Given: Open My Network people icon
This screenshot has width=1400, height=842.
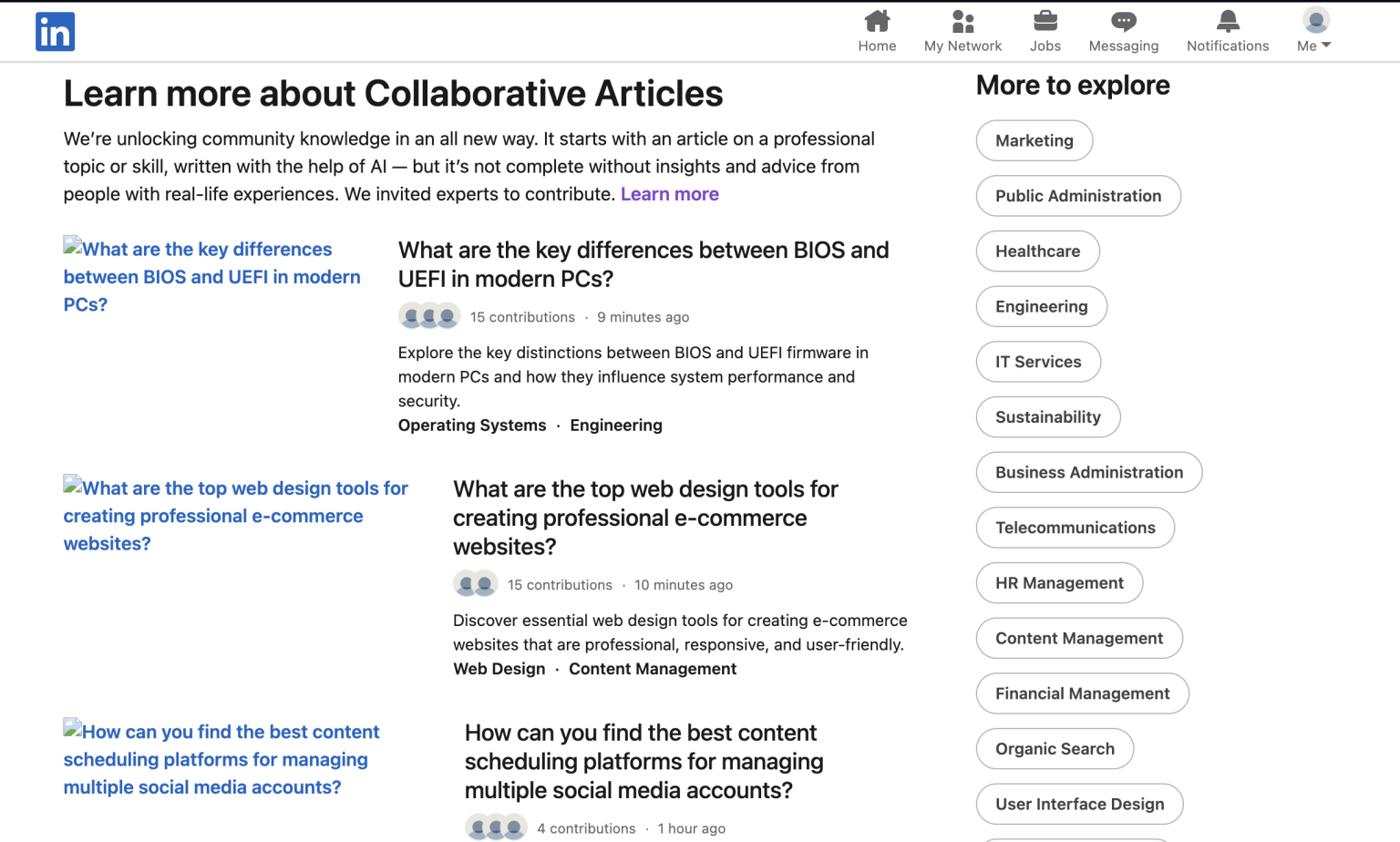Looking at the screenshot, I should coord(962,21).
